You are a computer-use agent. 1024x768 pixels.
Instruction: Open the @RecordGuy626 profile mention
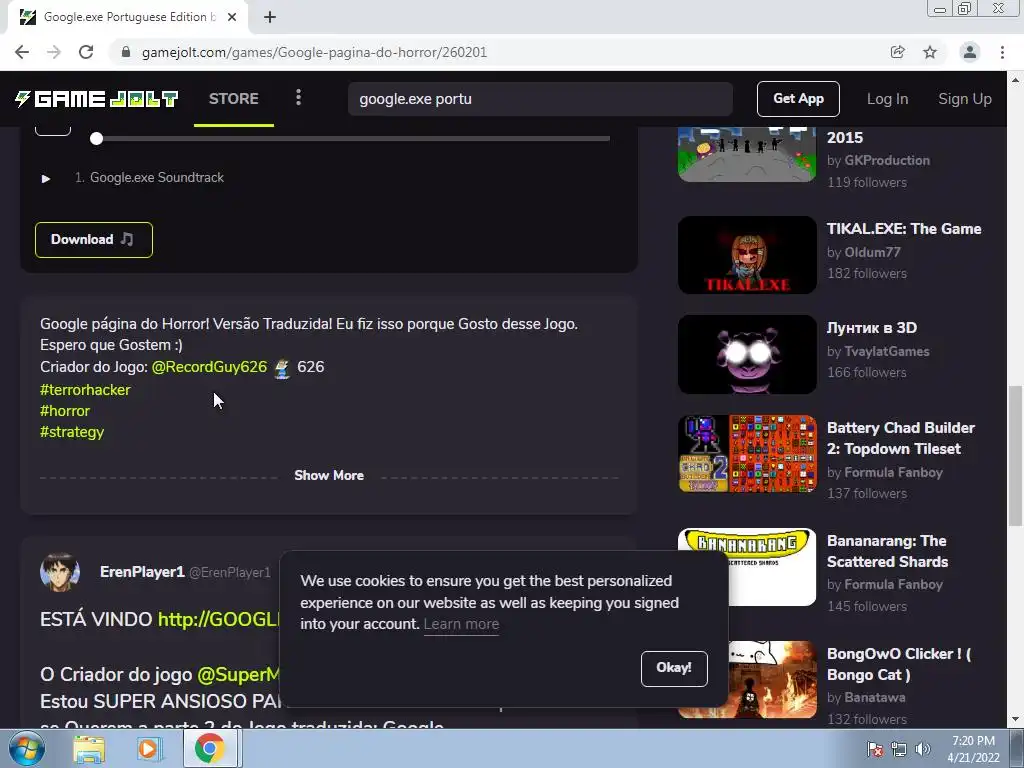tap(209, 367)
